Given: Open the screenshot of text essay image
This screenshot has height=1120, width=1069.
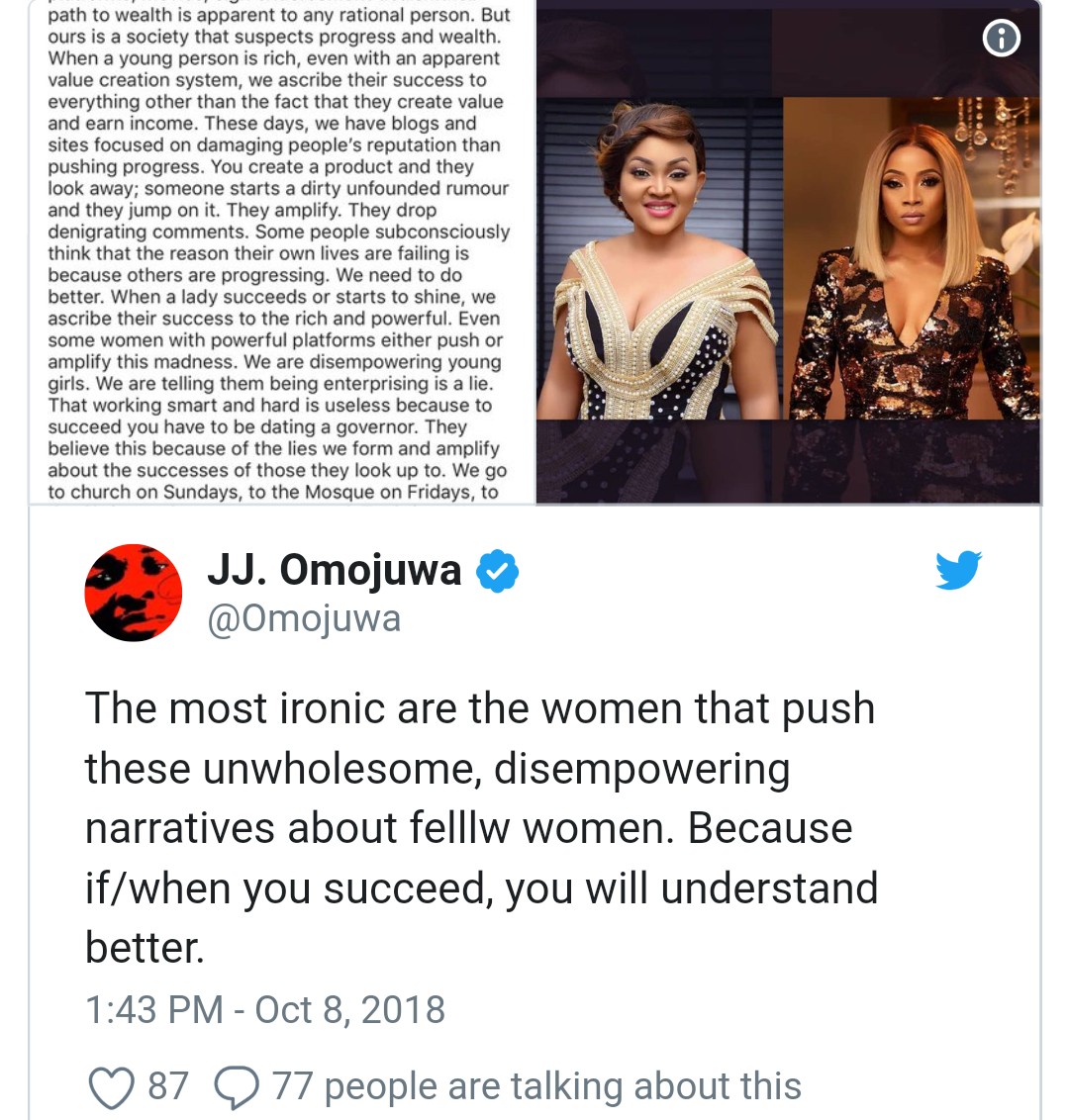Looking at the screenshot, I should [281, 251].
